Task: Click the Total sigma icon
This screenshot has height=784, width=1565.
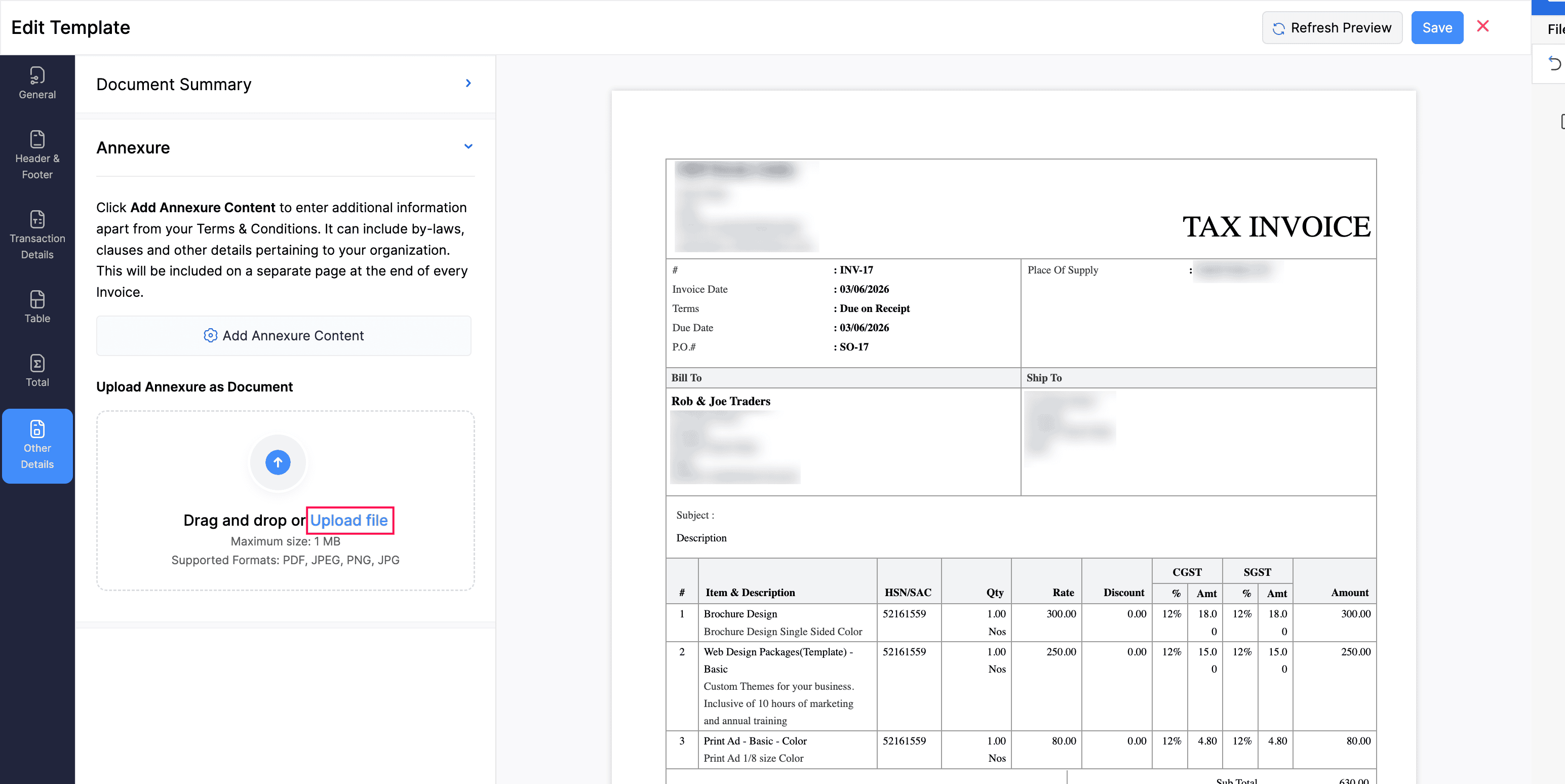Action: point(37,363)
